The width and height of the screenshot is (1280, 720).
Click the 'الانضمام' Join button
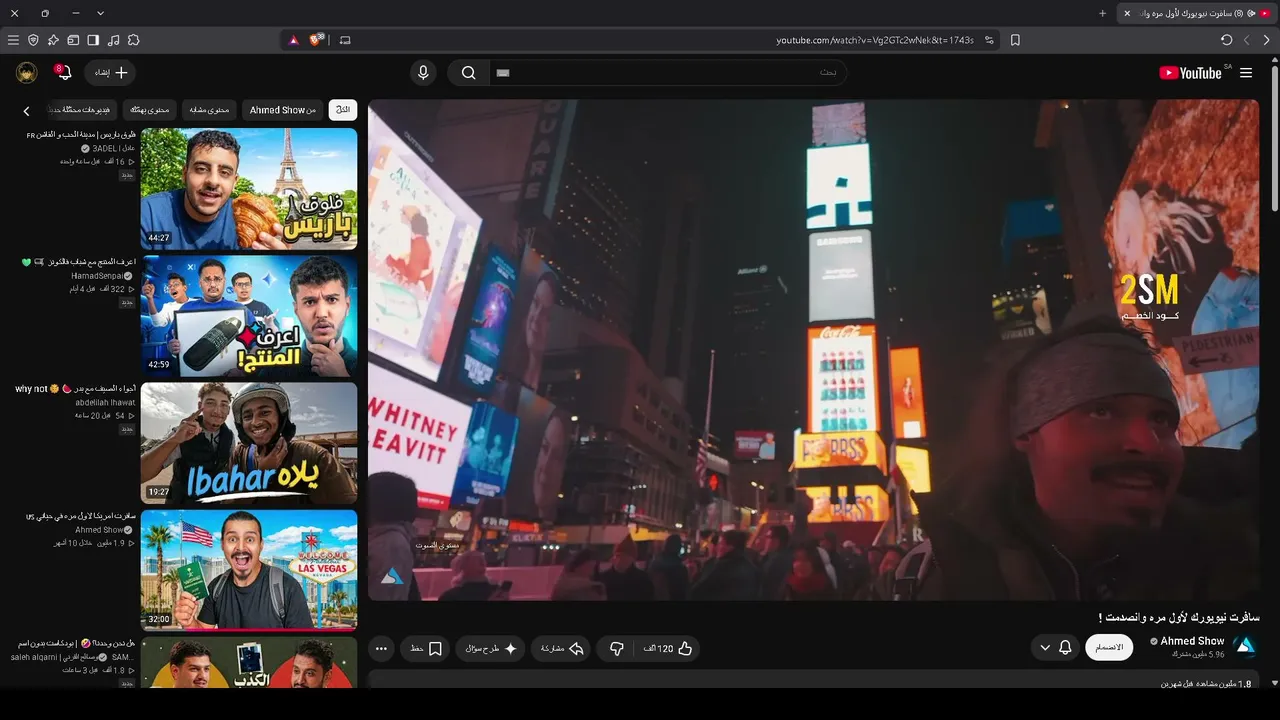[x=1109, y=648]
